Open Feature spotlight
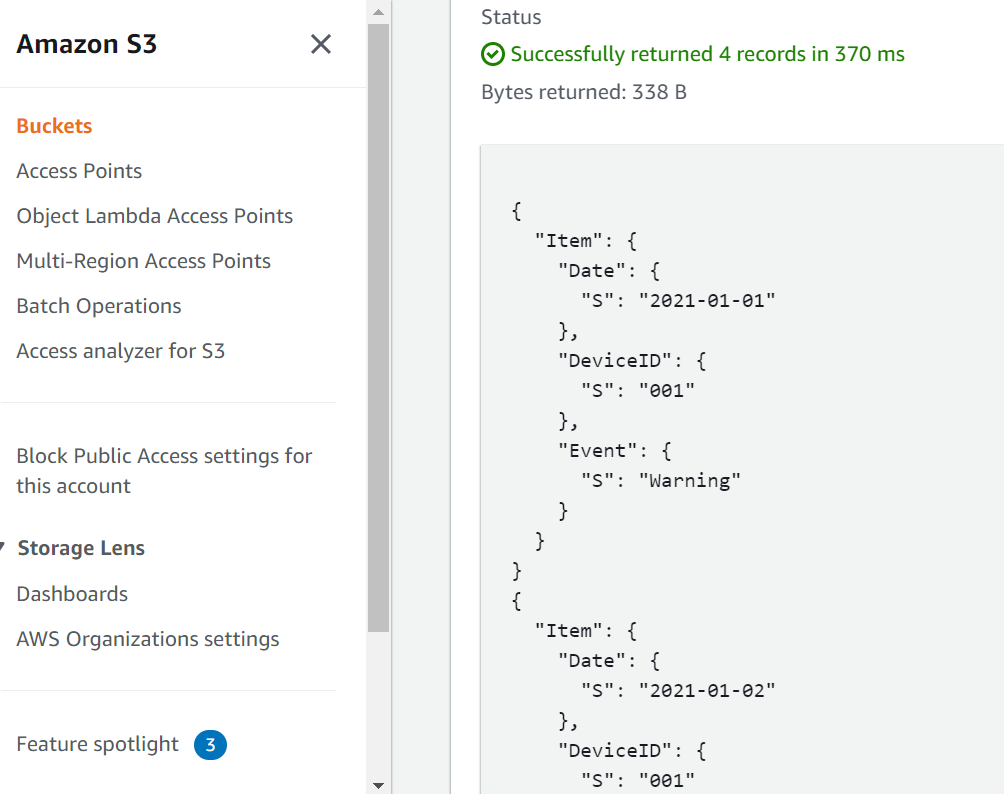This screenshot has width=1004, height=794. [x=98, y=744]
